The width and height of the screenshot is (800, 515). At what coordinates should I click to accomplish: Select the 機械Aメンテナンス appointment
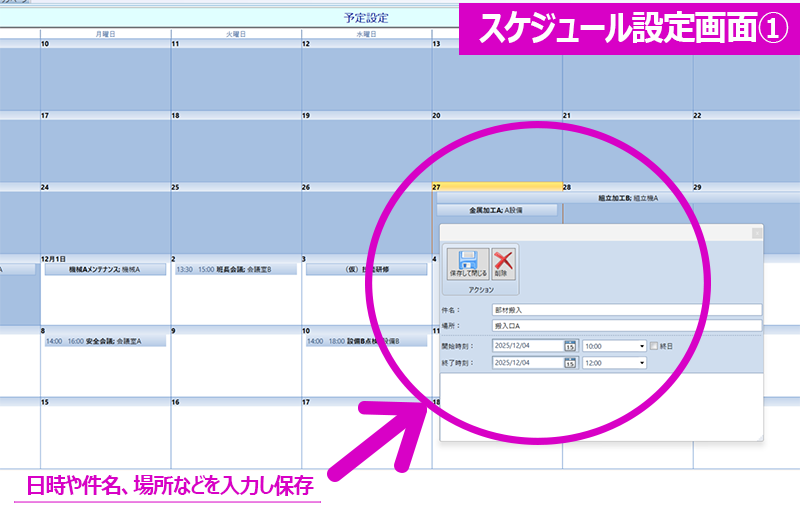click(x=105, y=269)
